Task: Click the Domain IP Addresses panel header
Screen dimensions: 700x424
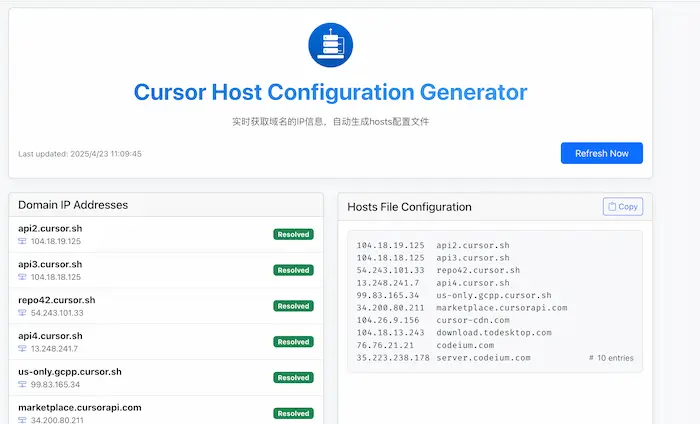Action: click(x=73, y=205)
